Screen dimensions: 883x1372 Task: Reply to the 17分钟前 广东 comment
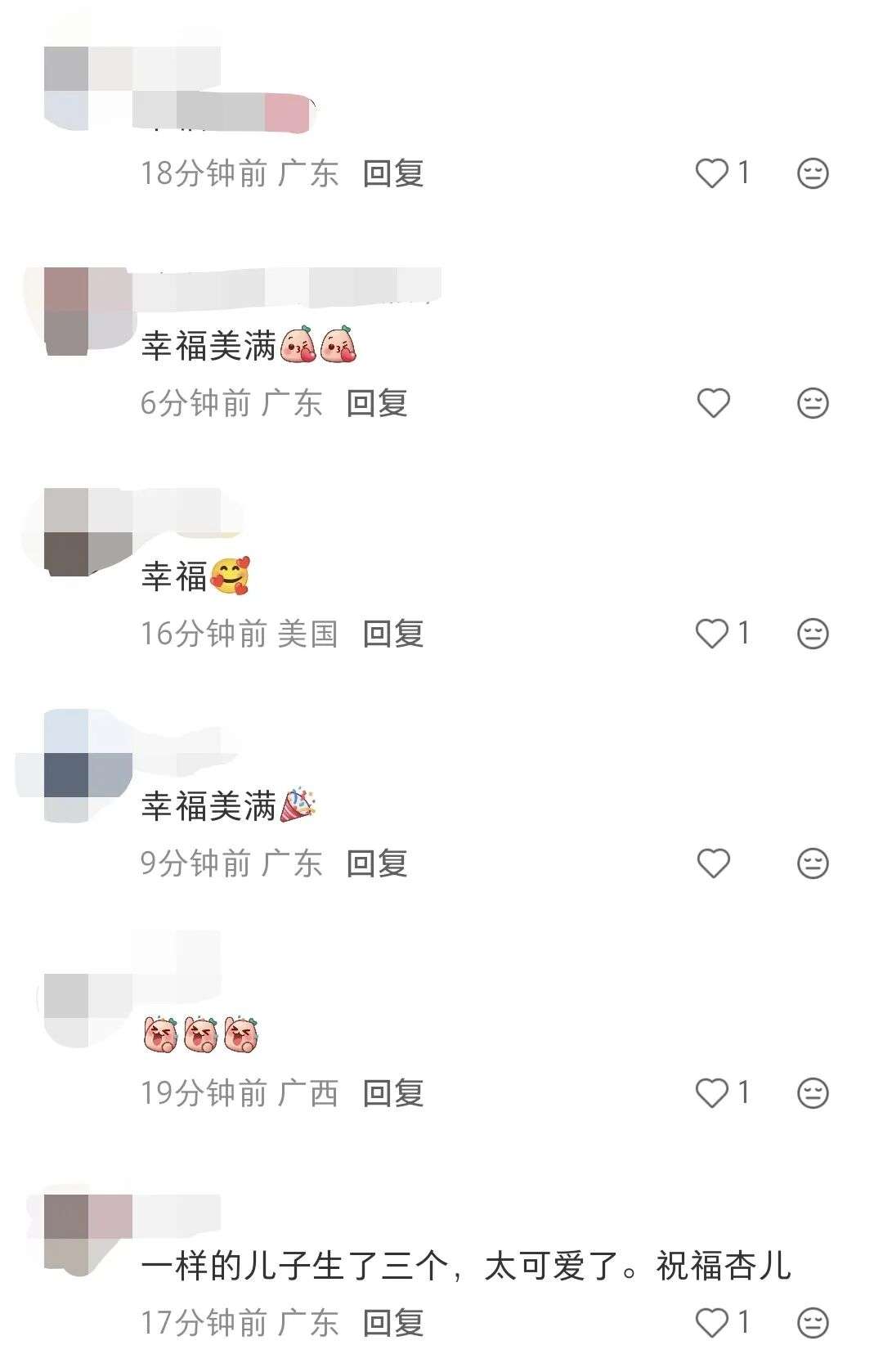pos(393,1323)
